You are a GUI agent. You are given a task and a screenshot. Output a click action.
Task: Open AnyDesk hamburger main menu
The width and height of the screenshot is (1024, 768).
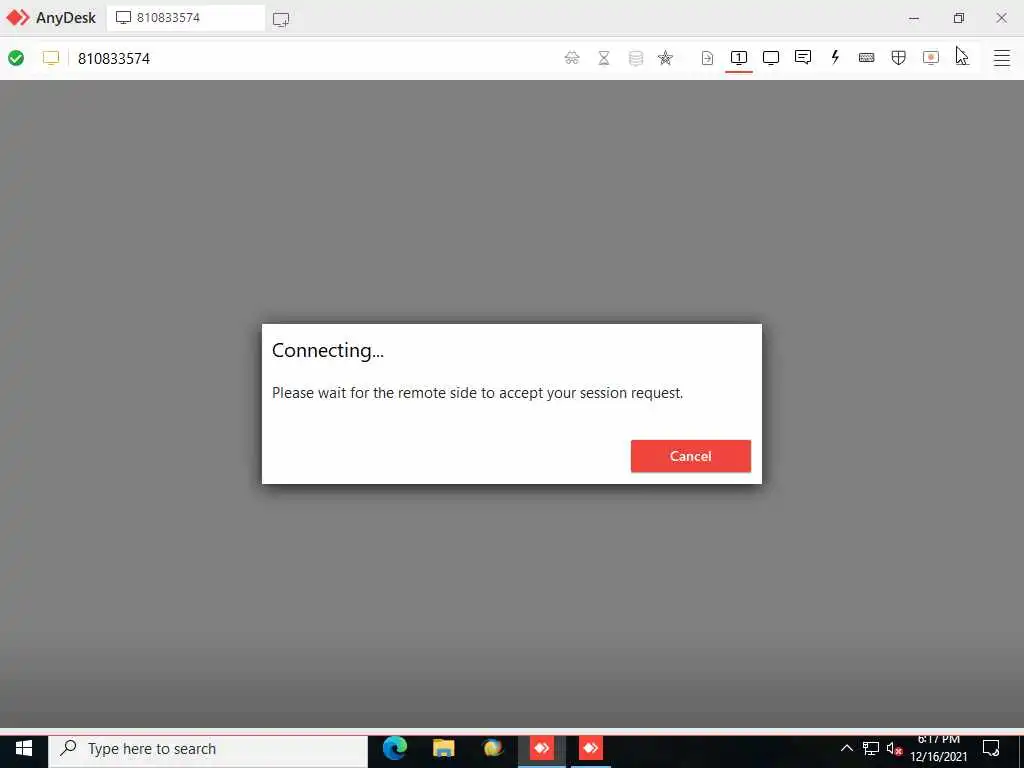[1002, 58]
